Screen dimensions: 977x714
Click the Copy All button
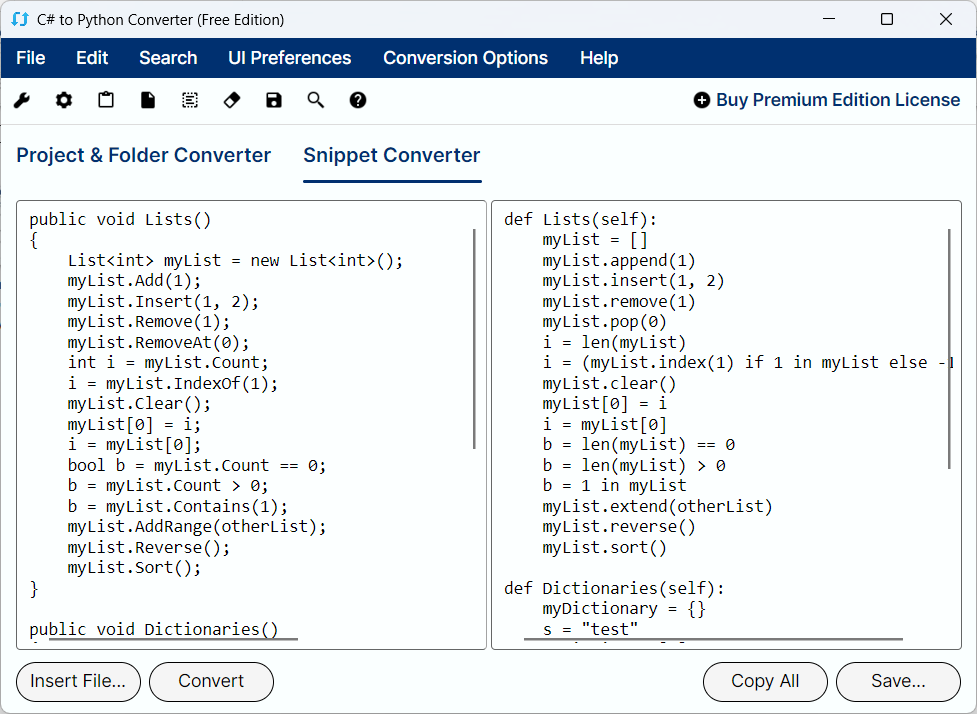point(765,681)
